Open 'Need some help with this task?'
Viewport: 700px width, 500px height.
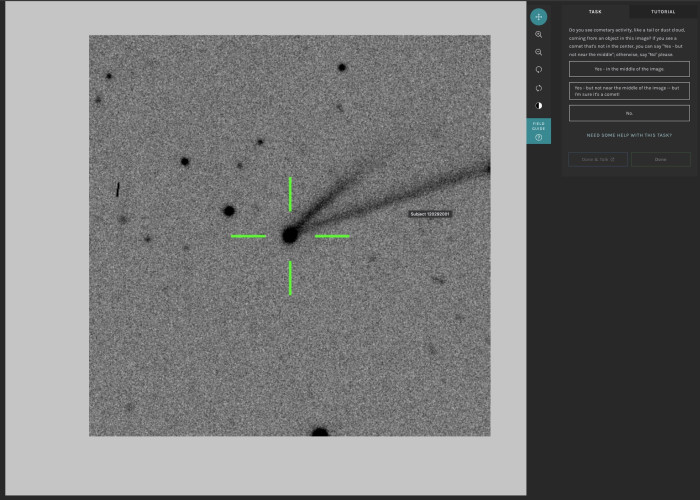pyautogui.click(x=629, y=135)
